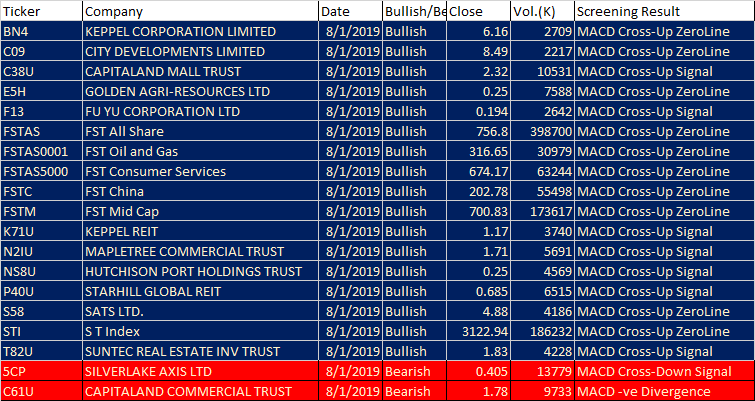The width and height of the screenshot is (755, 401).
Task: Select ticker cell FSTAS
Action: point(41,131)
